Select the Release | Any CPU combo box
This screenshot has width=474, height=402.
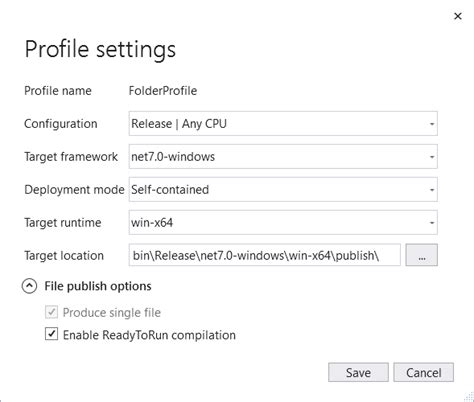click(x=283, y=124)
